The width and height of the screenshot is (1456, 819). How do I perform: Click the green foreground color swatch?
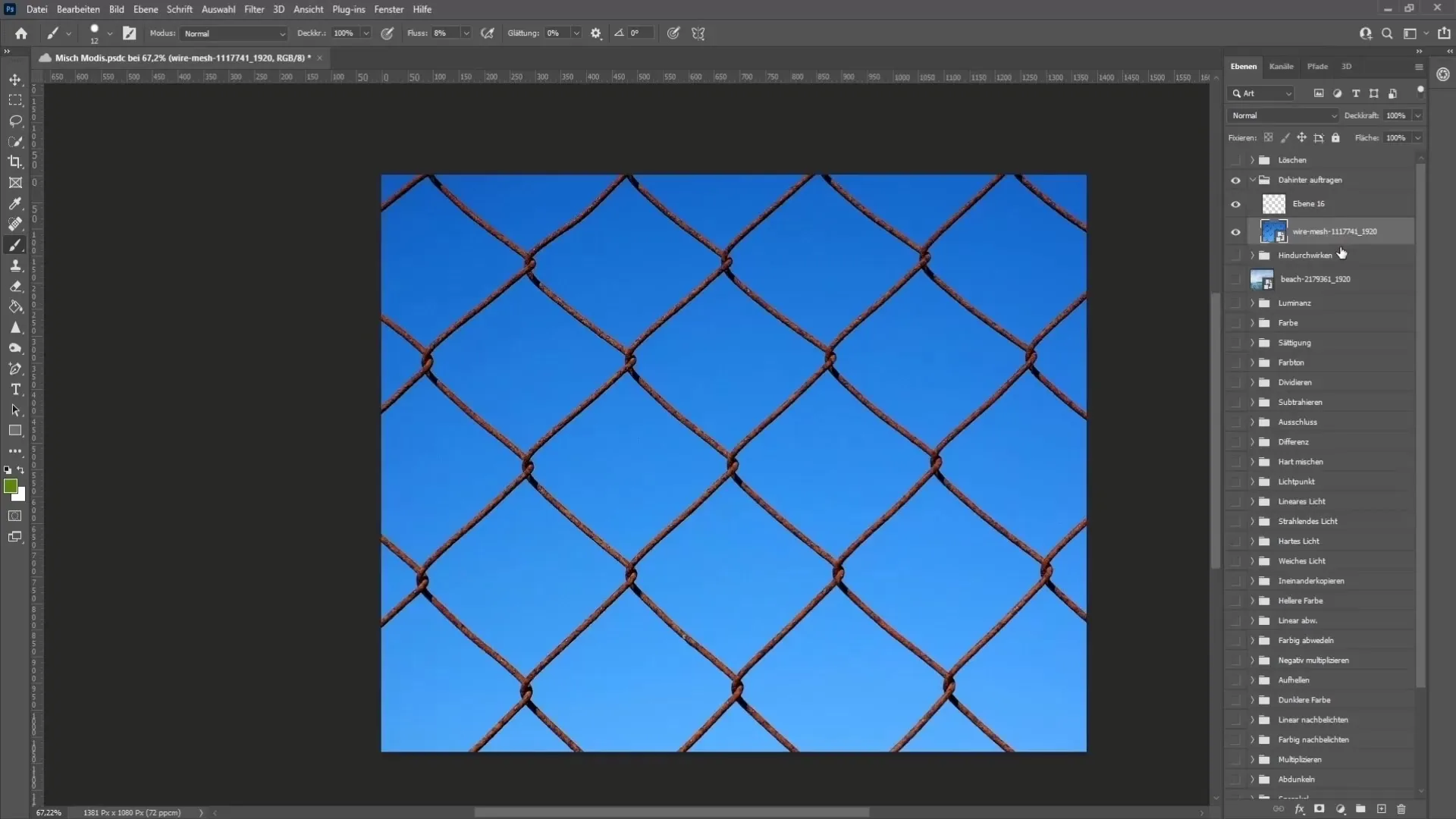[10, 486]
